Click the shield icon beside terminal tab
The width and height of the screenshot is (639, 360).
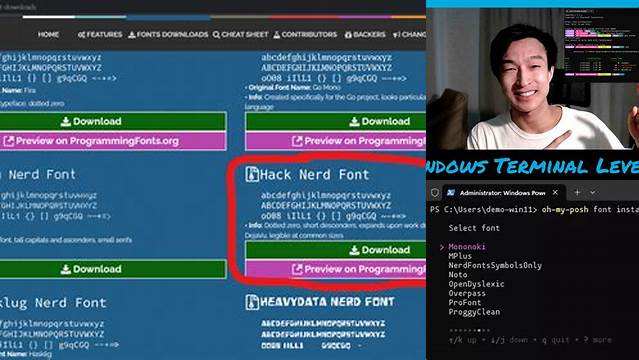coord(435,192)
